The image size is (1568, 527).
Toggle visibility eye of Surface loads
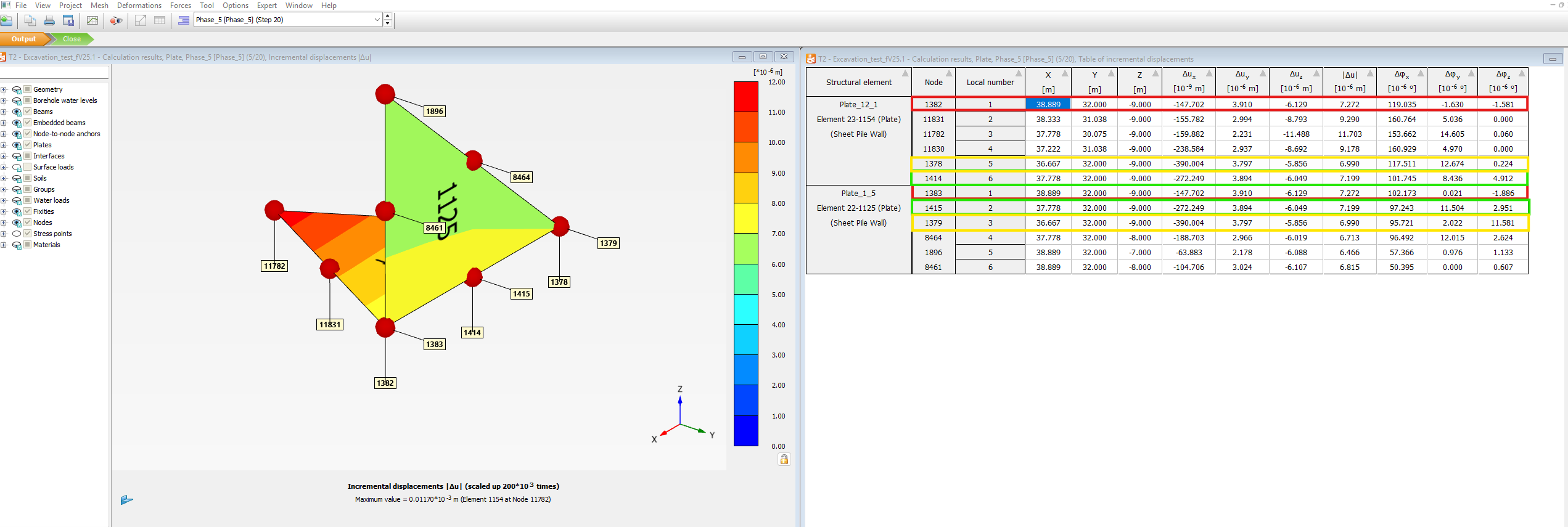[x=17, y=168]
